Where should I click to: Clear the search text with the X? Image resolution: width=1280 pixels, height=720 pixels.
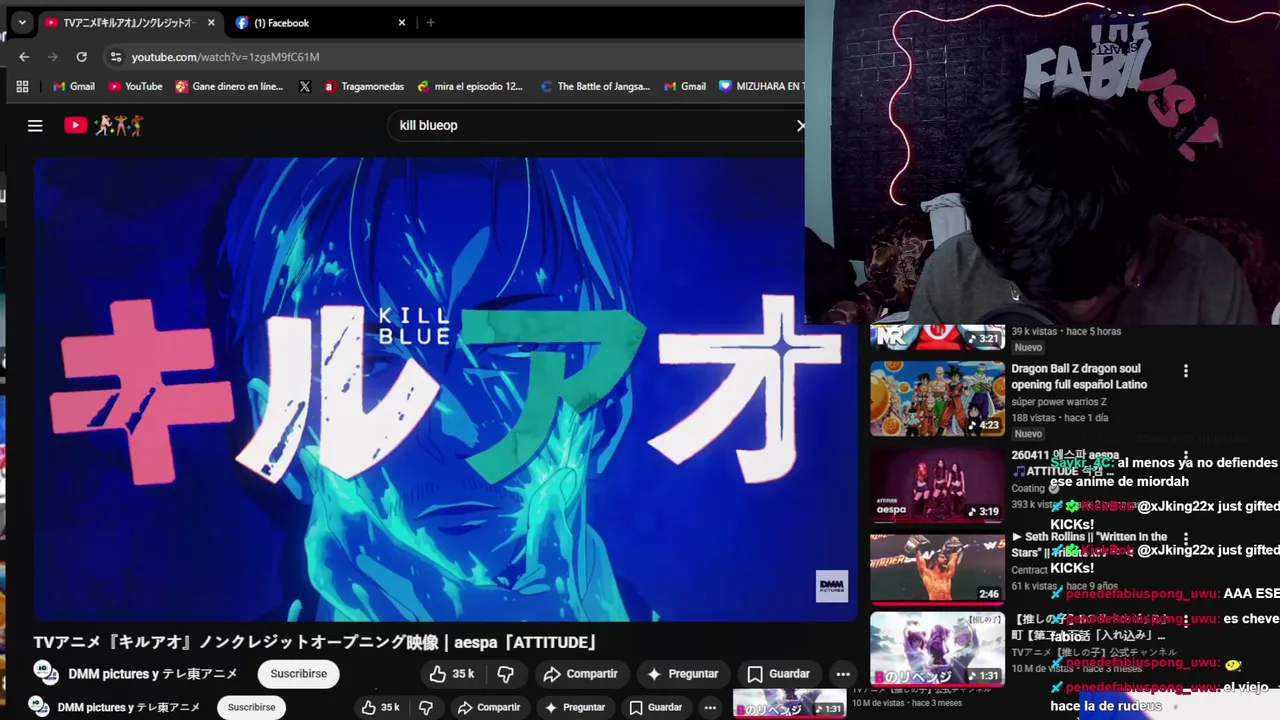click(800, 125)
